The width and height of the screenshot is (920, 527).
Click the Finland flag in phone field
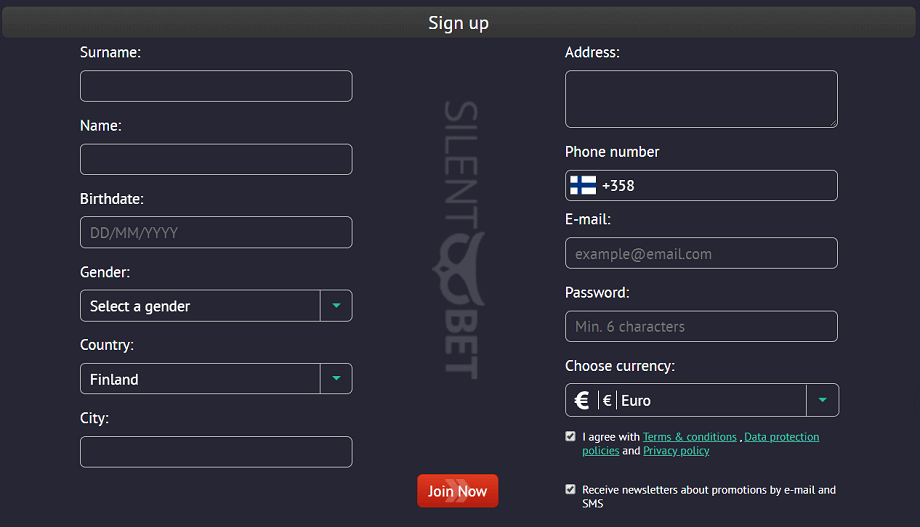coord(583,185)
